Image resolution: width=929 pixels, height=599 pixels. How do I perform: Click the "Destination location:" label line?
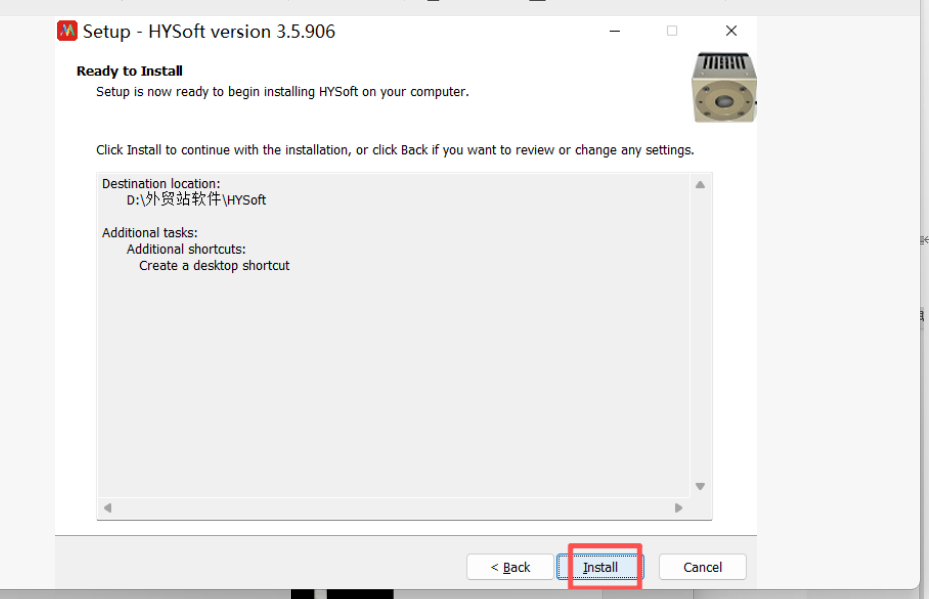pos(161,184)
